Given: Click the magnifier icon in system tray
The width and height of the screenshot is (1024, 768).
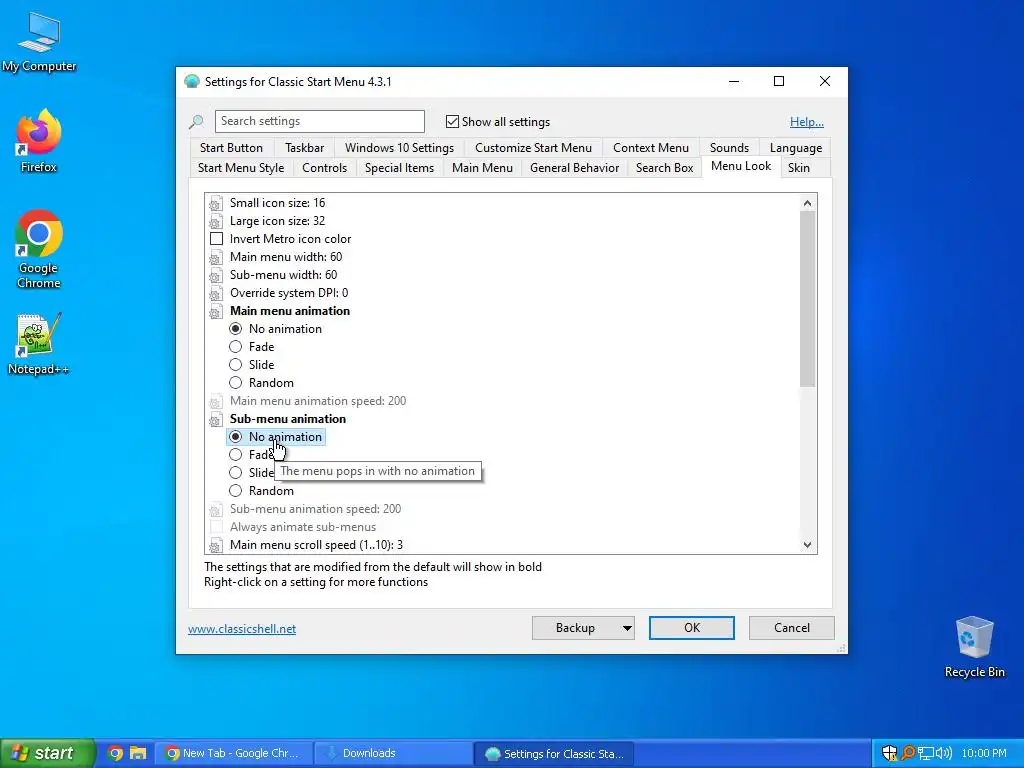Looking at the screenshot, I should (x=908, y=753).
